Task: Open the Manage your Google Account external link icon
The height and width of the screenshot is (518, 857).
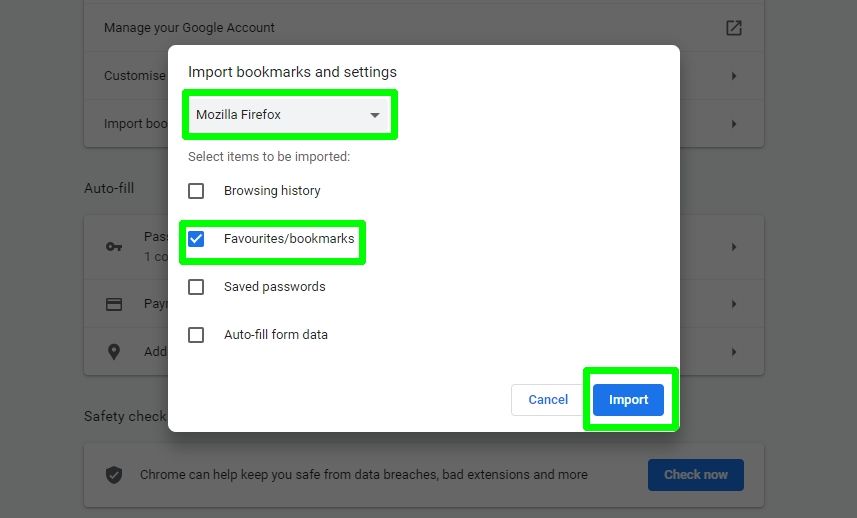Action: pyautogui.click(x=733, y=28)
